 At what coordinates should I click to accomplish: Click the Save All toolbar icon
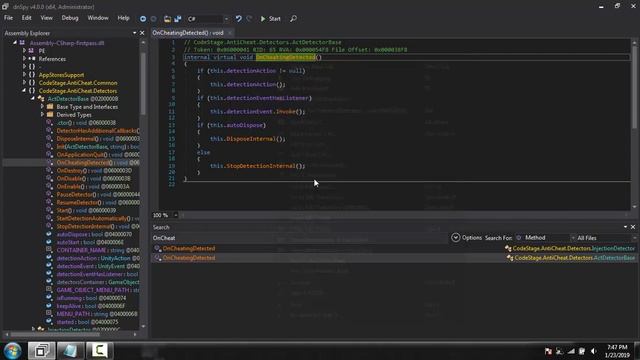click(x=178, y=19)
